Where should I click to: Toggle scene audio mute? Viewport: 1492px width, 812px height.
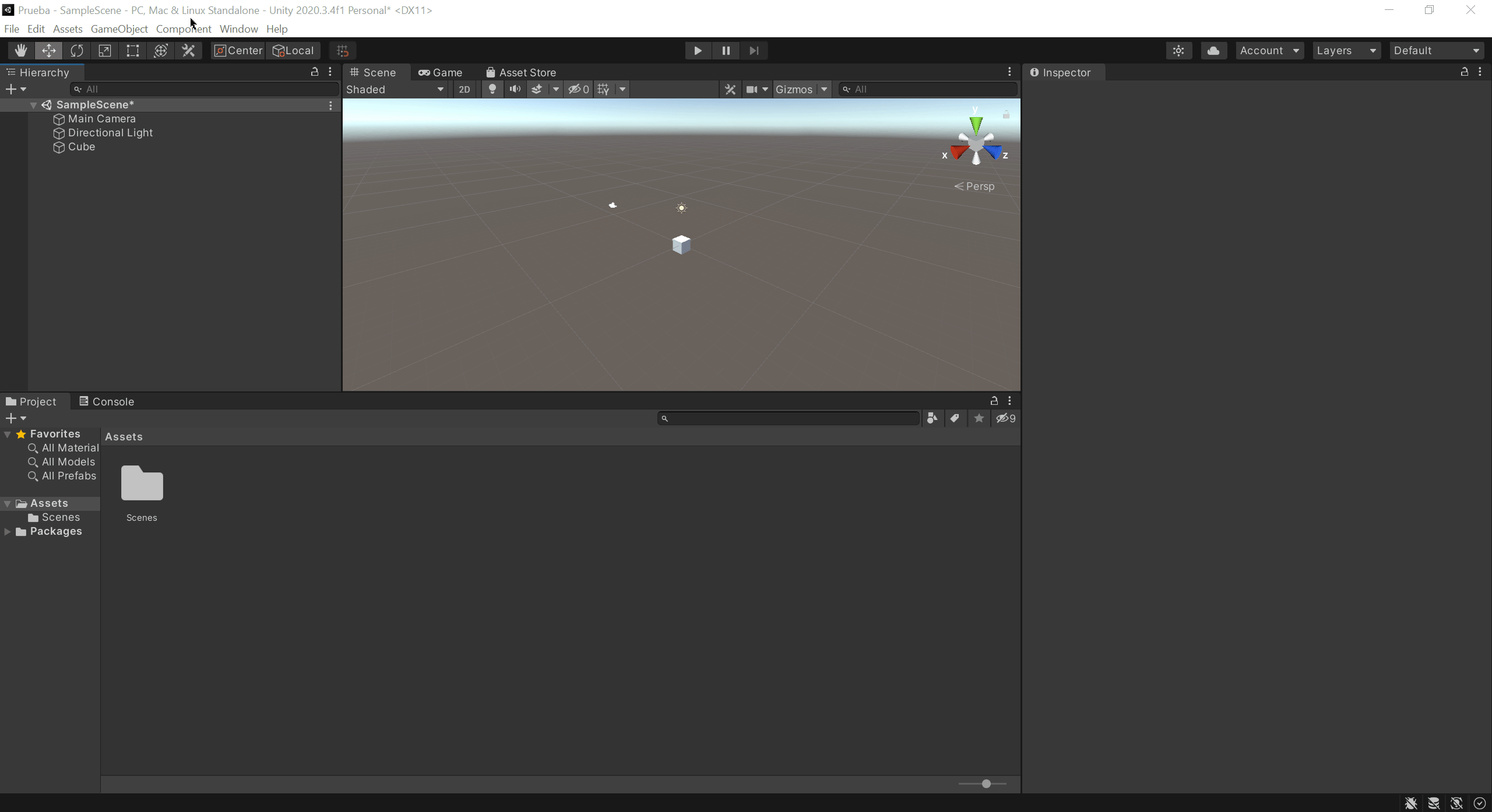coord(515,89)
